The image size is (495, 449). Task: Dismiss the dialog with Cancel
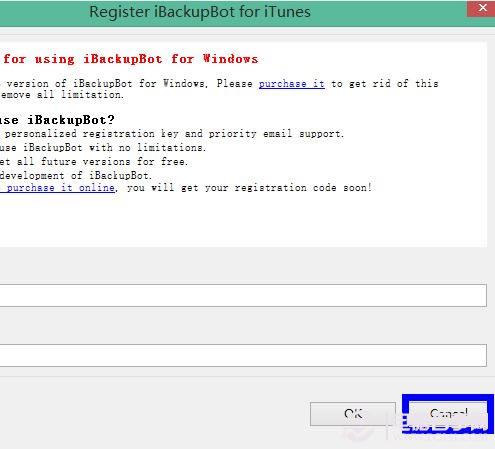448,414
